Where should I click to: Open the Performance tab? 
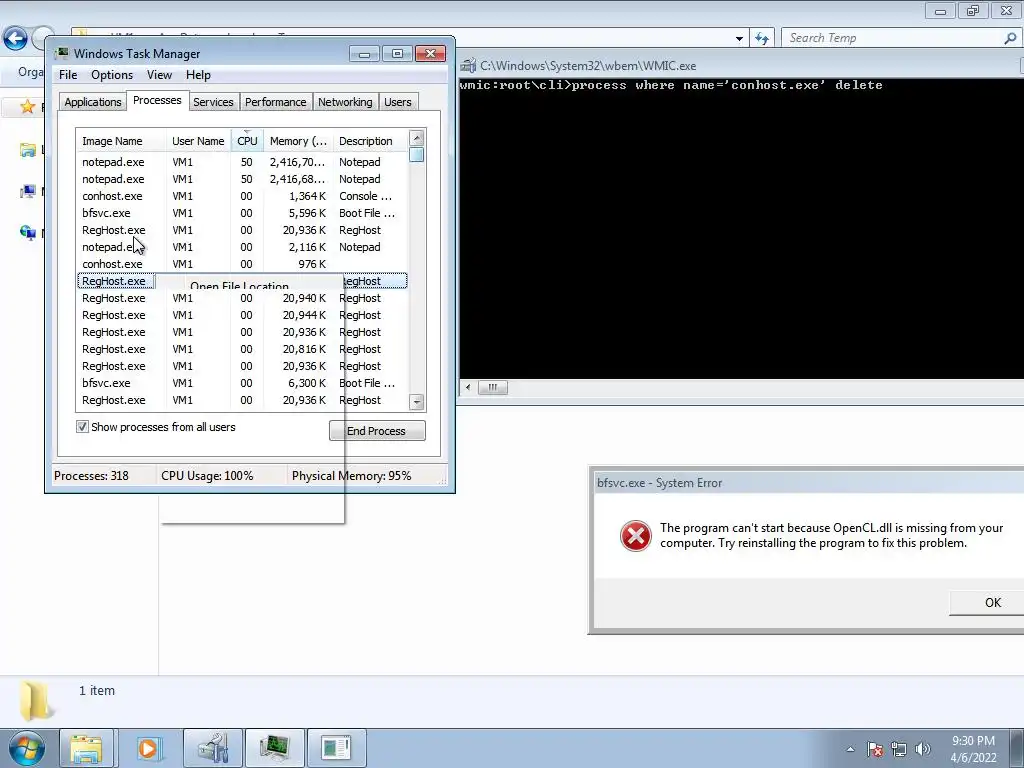pyautogui.click(x=275, y=102)
